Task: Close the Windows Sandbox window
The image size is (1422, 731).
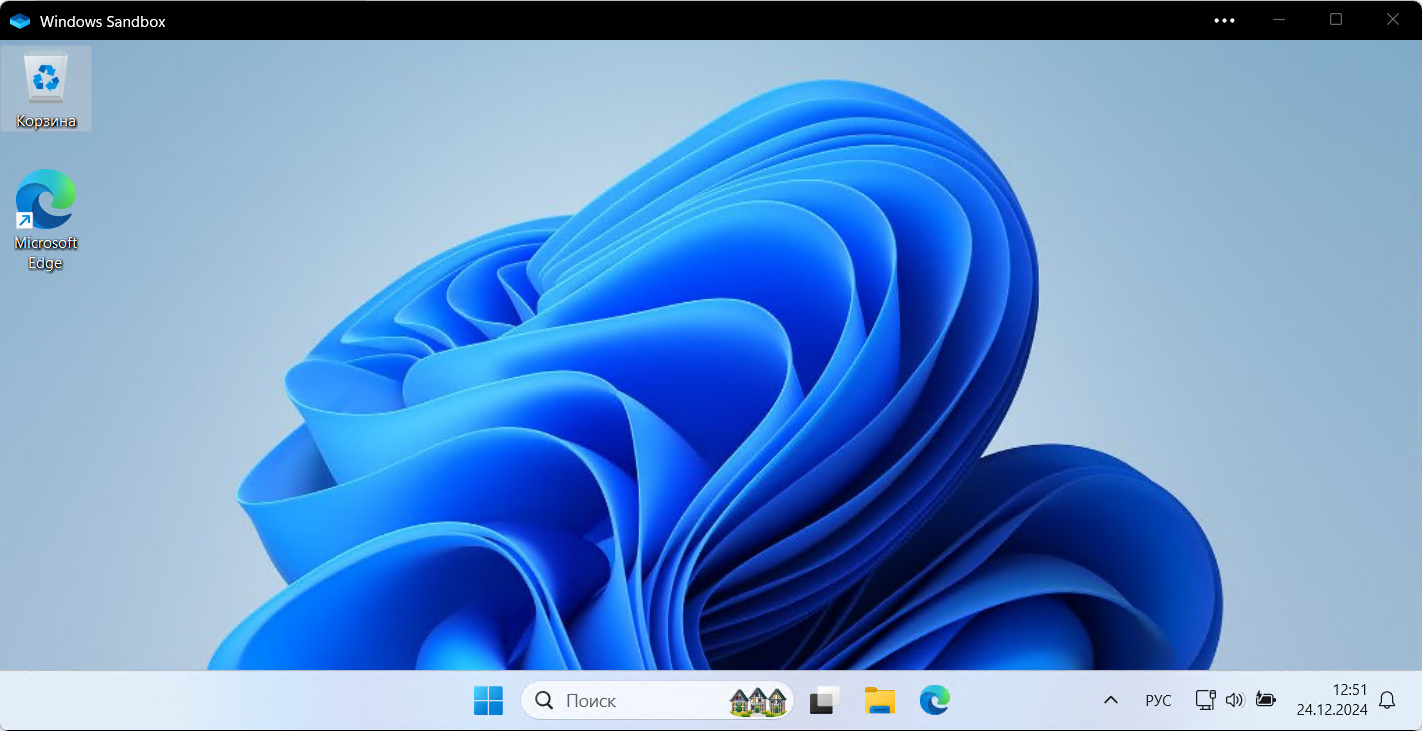Action: pos(1393,20)
